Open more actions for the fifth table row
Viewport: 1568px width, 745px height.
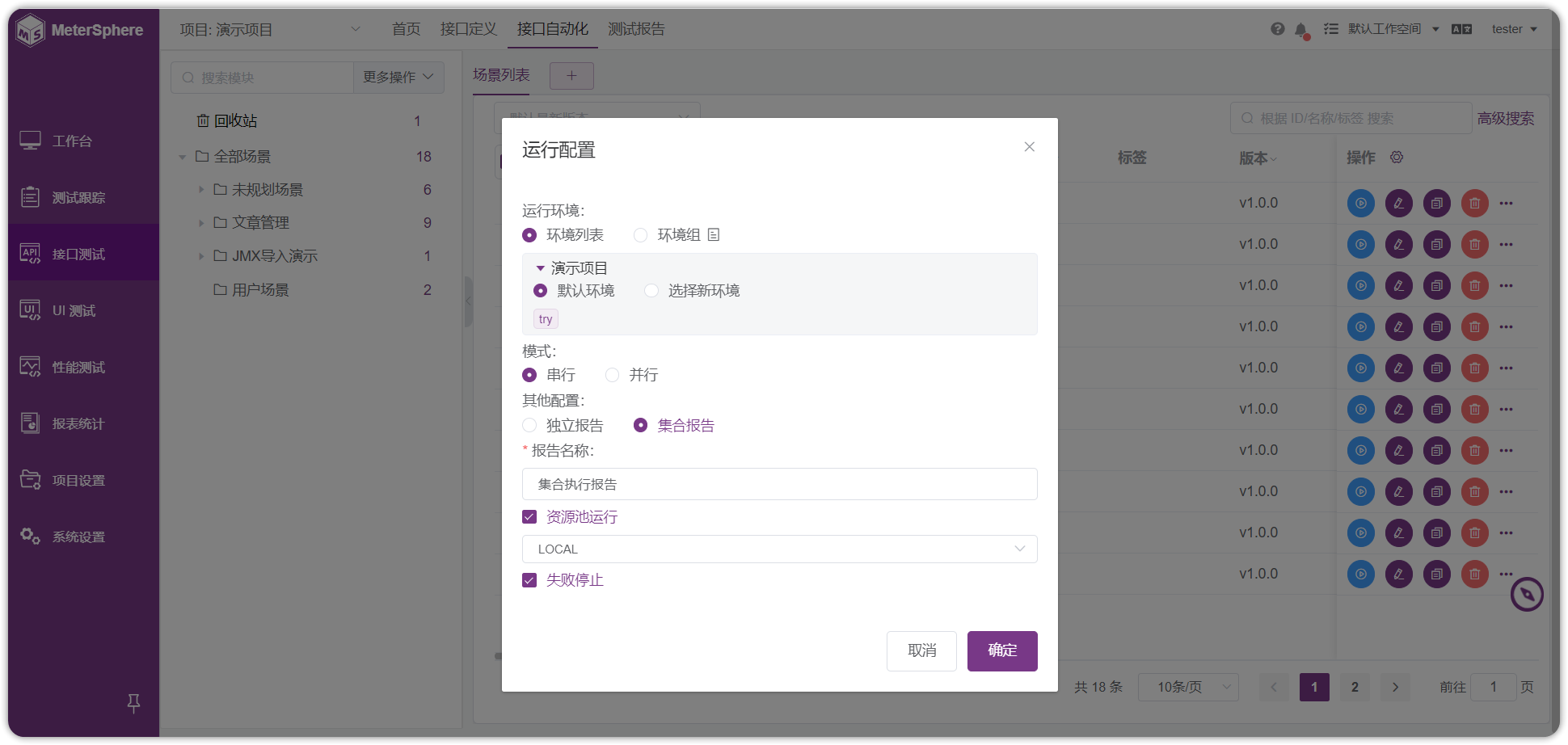coord(1506,368)
